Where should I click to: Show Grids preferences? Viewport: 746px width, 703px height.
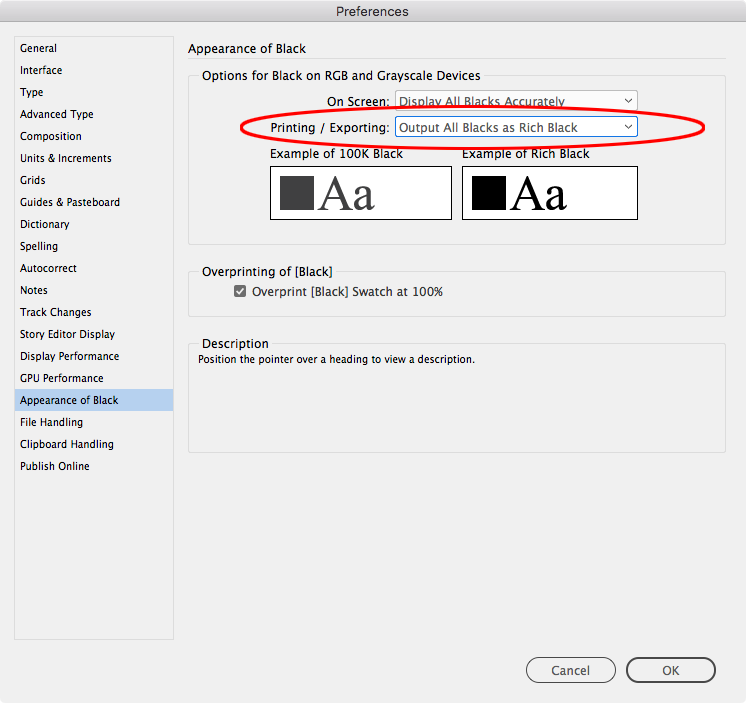pyautogui.click(x=33, y=180)
